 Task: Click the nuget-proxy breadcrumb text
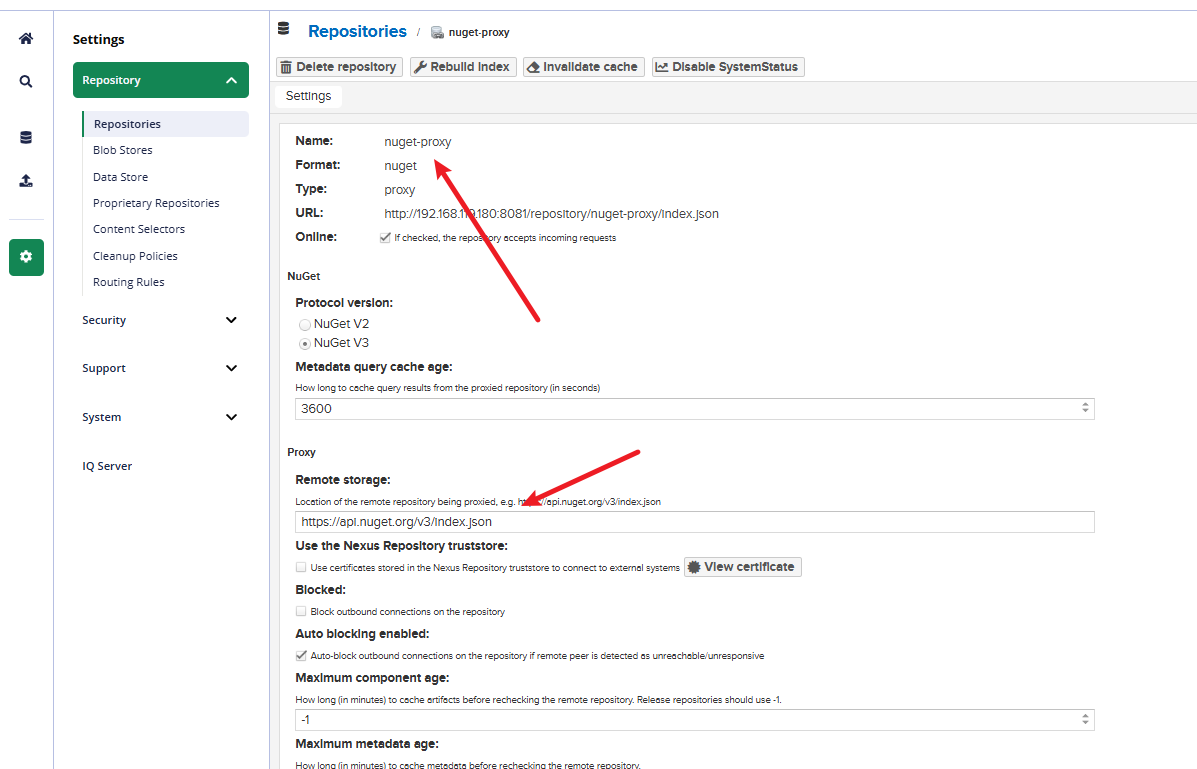(479, 32)
